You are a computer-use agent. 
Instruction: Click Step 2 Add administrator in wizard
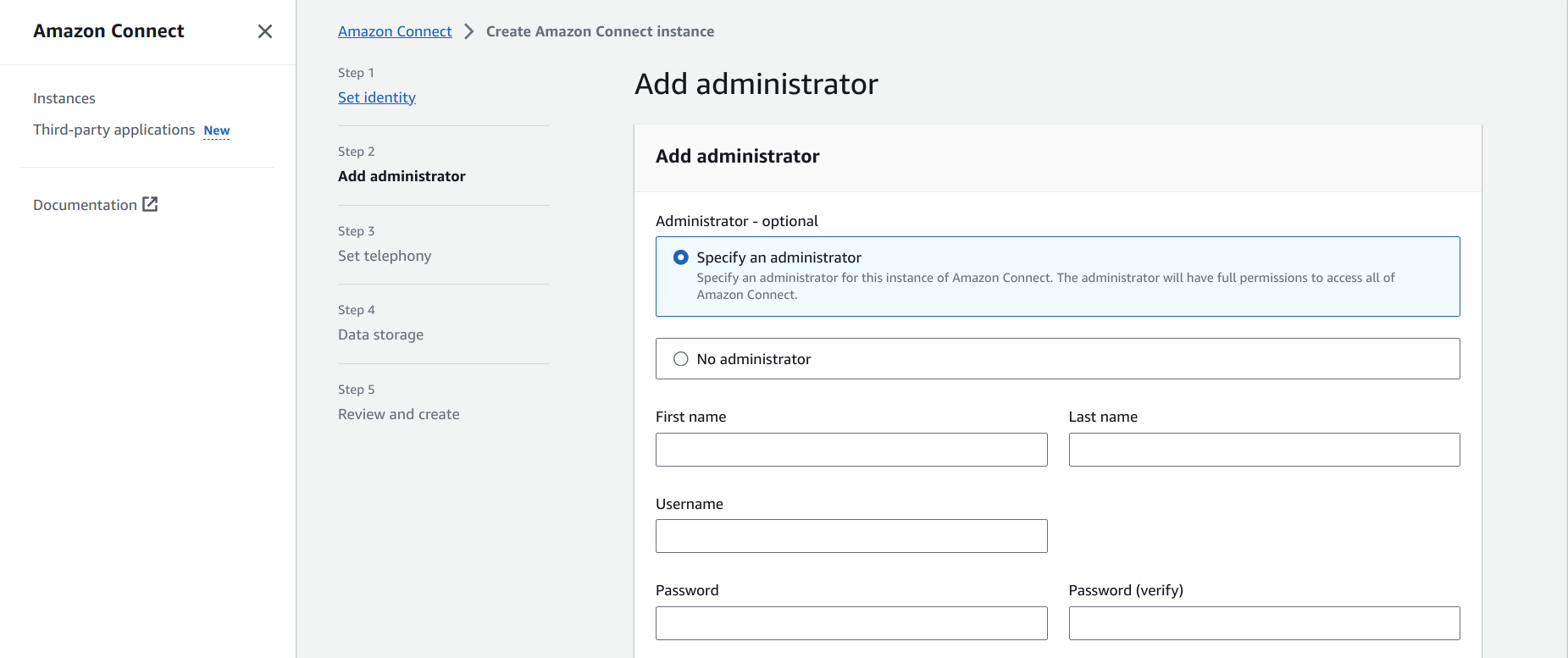click(402, 176)
